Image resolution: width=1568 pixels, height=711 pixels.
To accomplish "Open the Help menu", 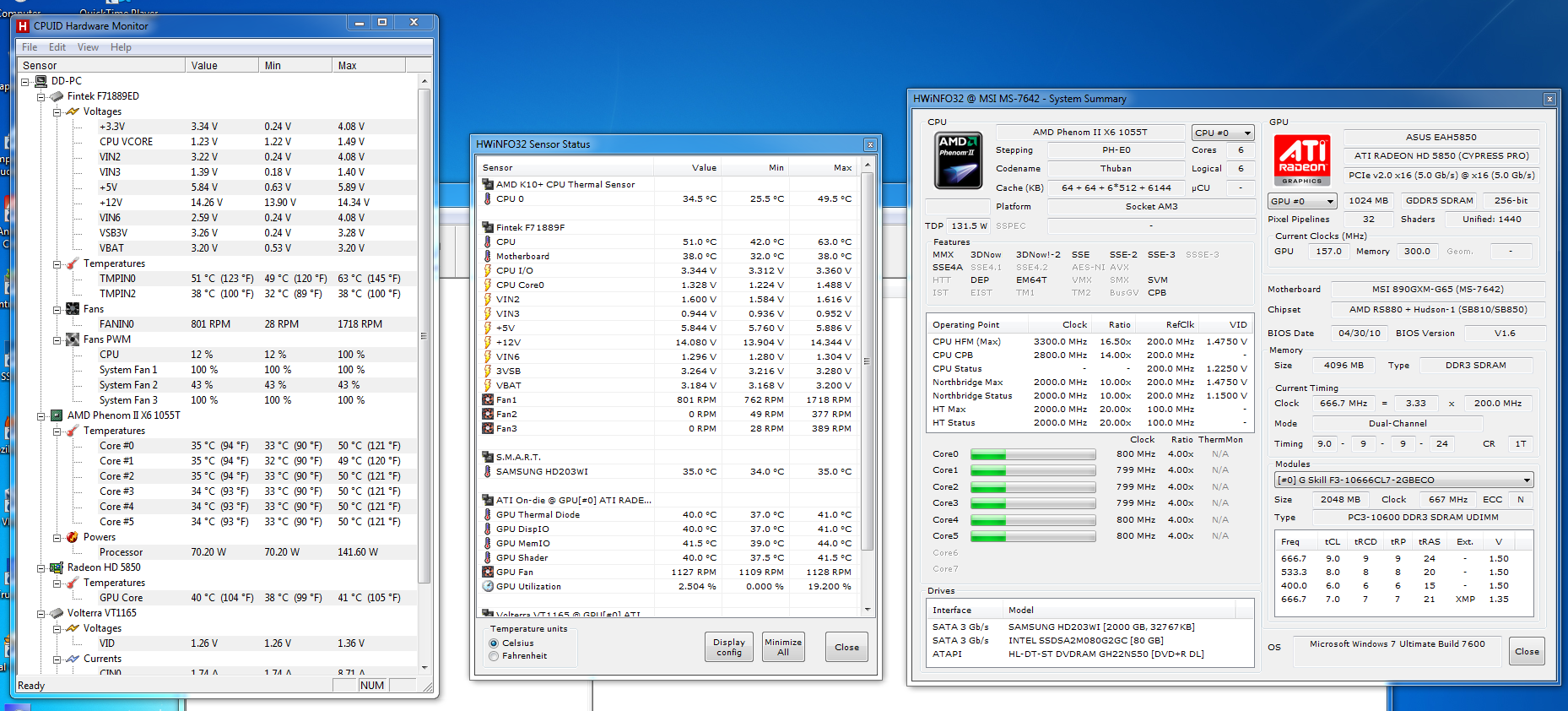I will coord(121,47).
